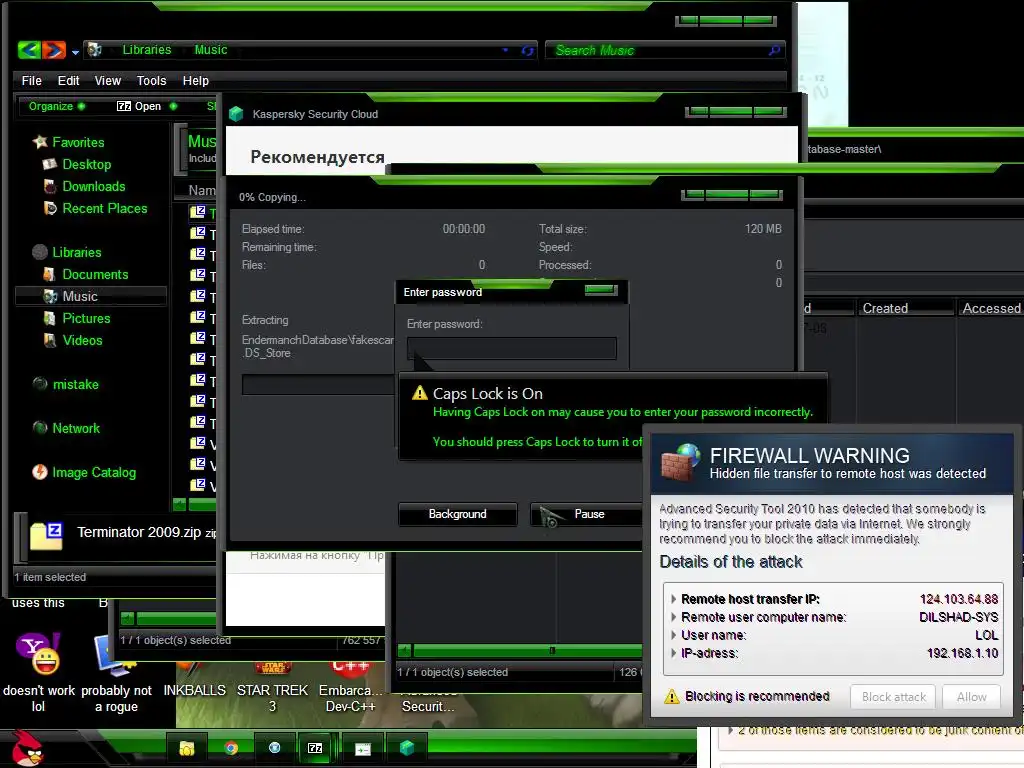
Task: Click the 'mistake' computer icon in sidebar
Action: (40, 384)
